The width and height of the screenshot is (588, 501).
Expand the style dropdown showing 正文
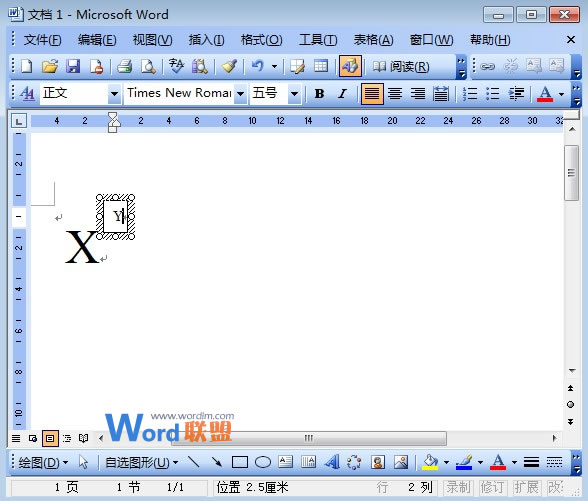[114, 93]
